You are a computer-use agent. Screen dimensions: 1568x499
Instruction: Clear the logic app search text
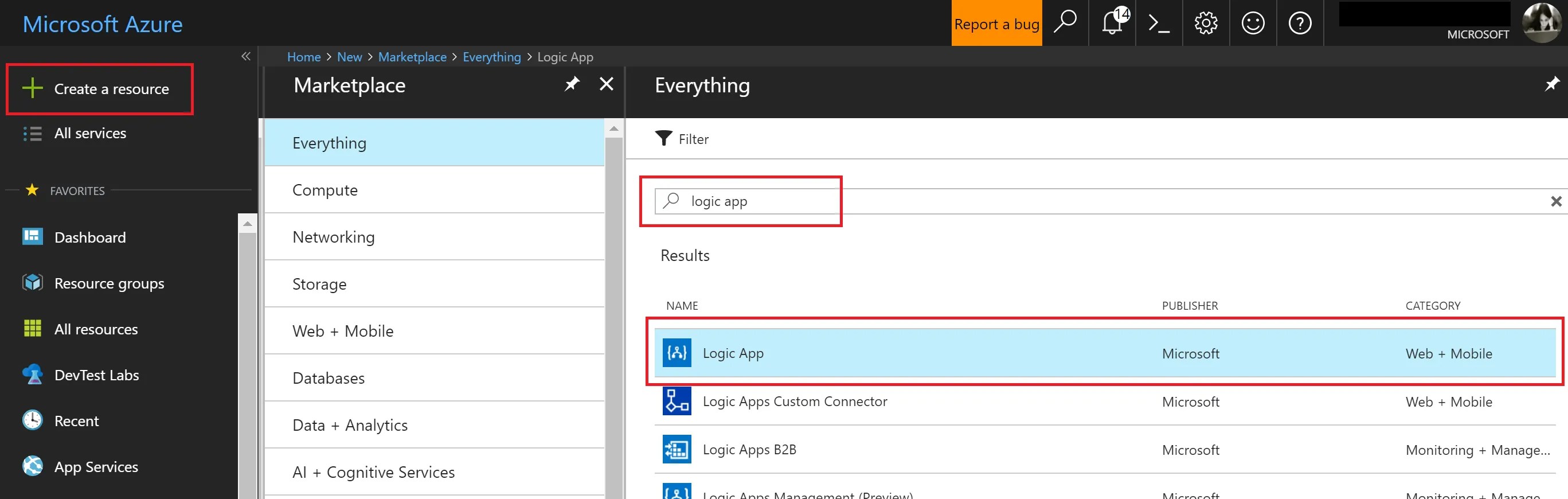1556,201
